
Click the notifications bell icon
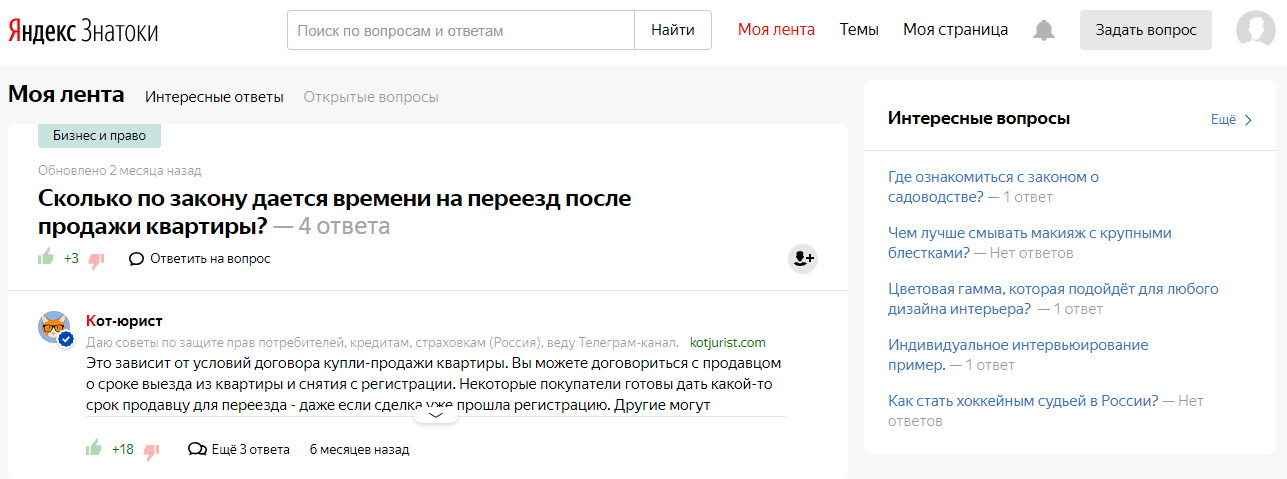pos(1044,30)
